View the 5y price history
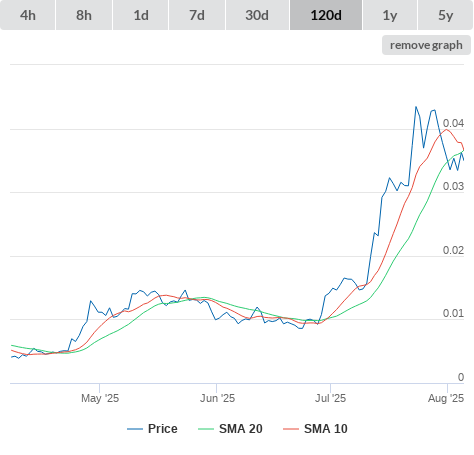 point(446,15)
